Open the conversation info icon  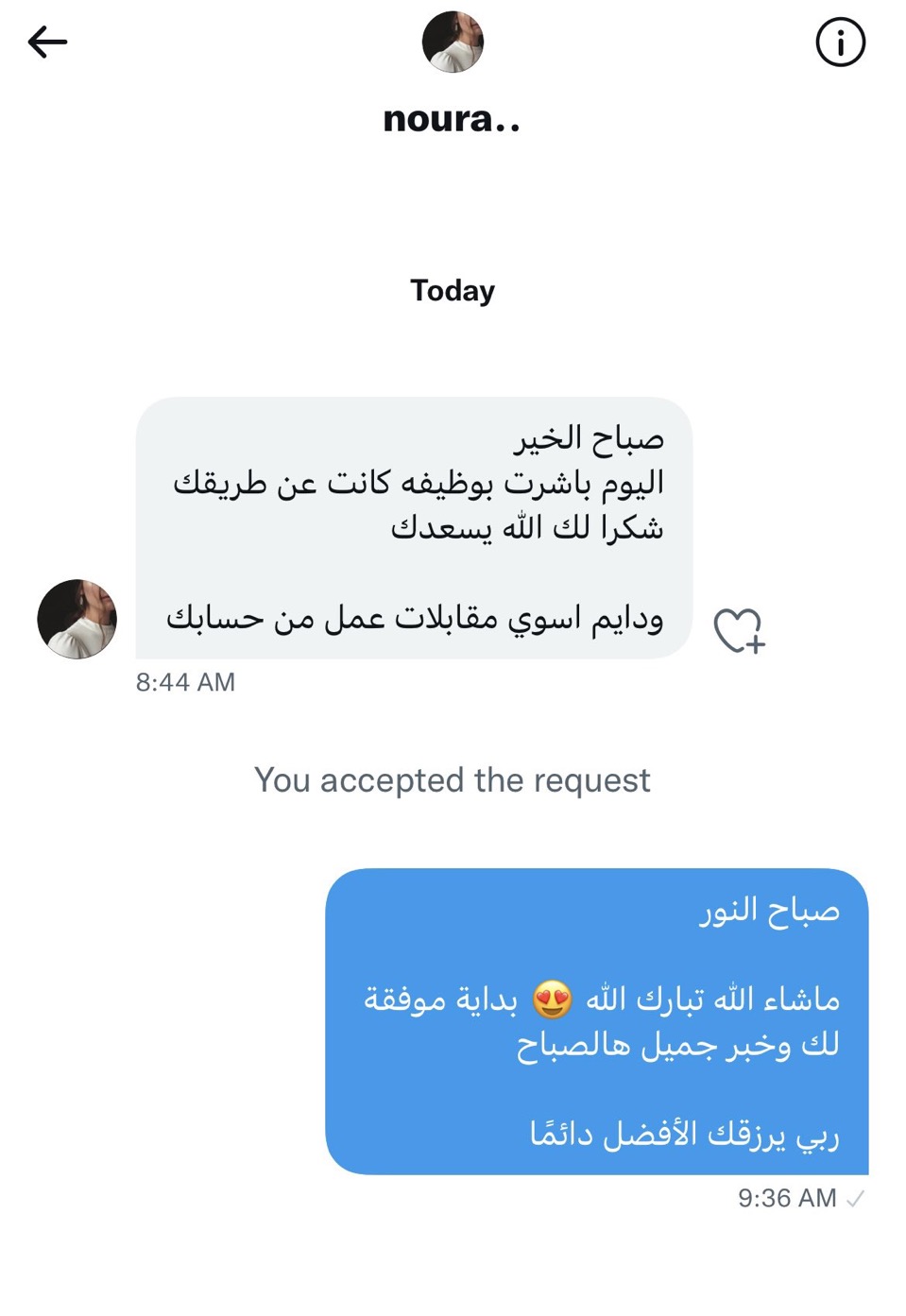tap(840, 43)
